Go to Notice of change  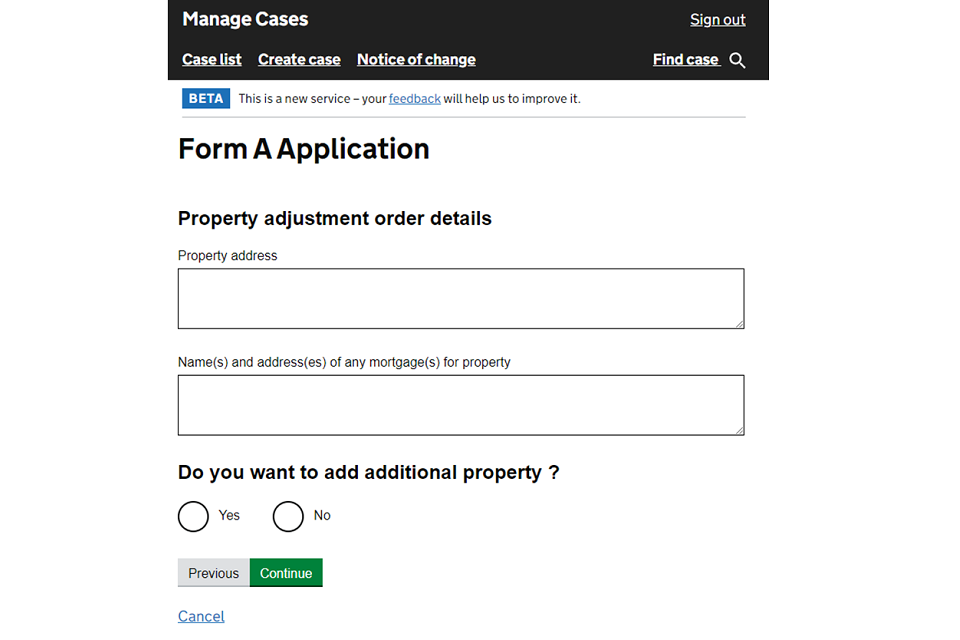tap(416, 60)
